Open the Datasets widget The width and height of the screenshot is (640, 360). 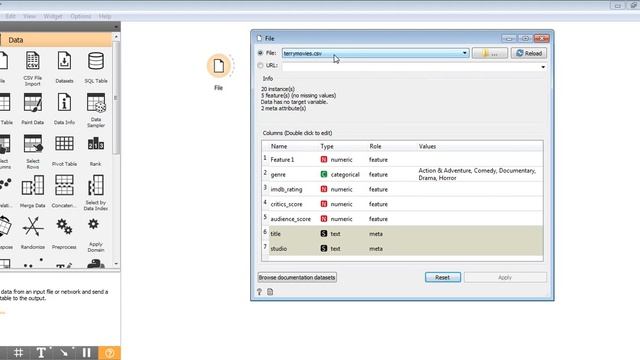64,67
